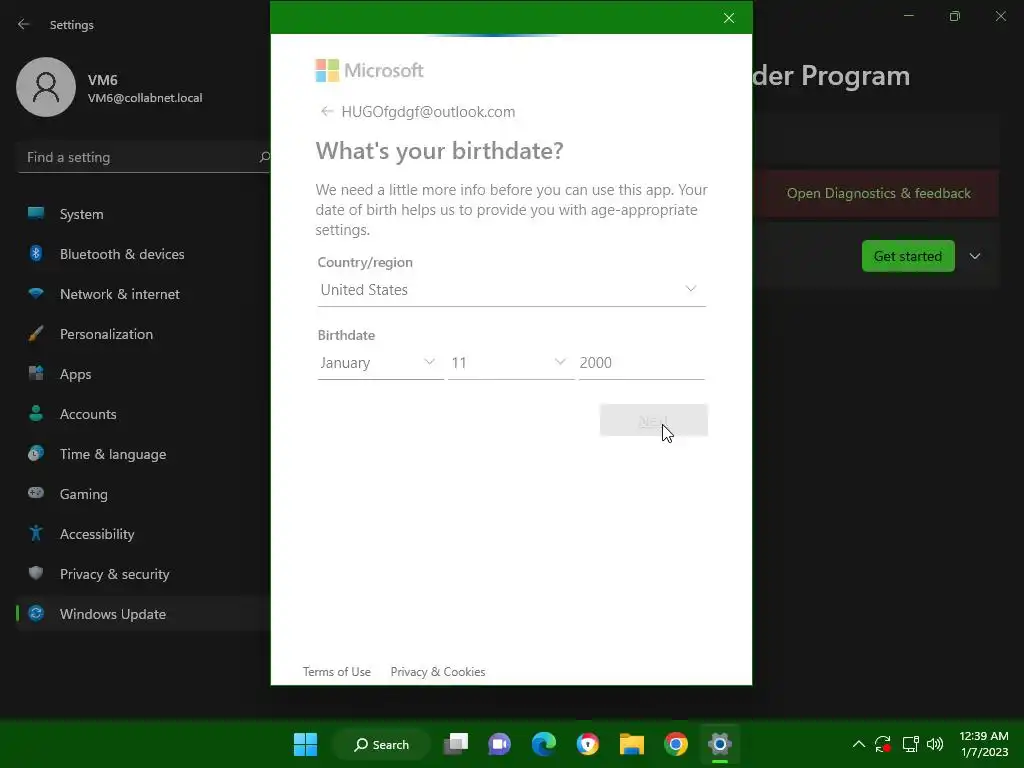Click the network tray icon
Viewport: 1024px width, 768px height.
pos(910,744)
